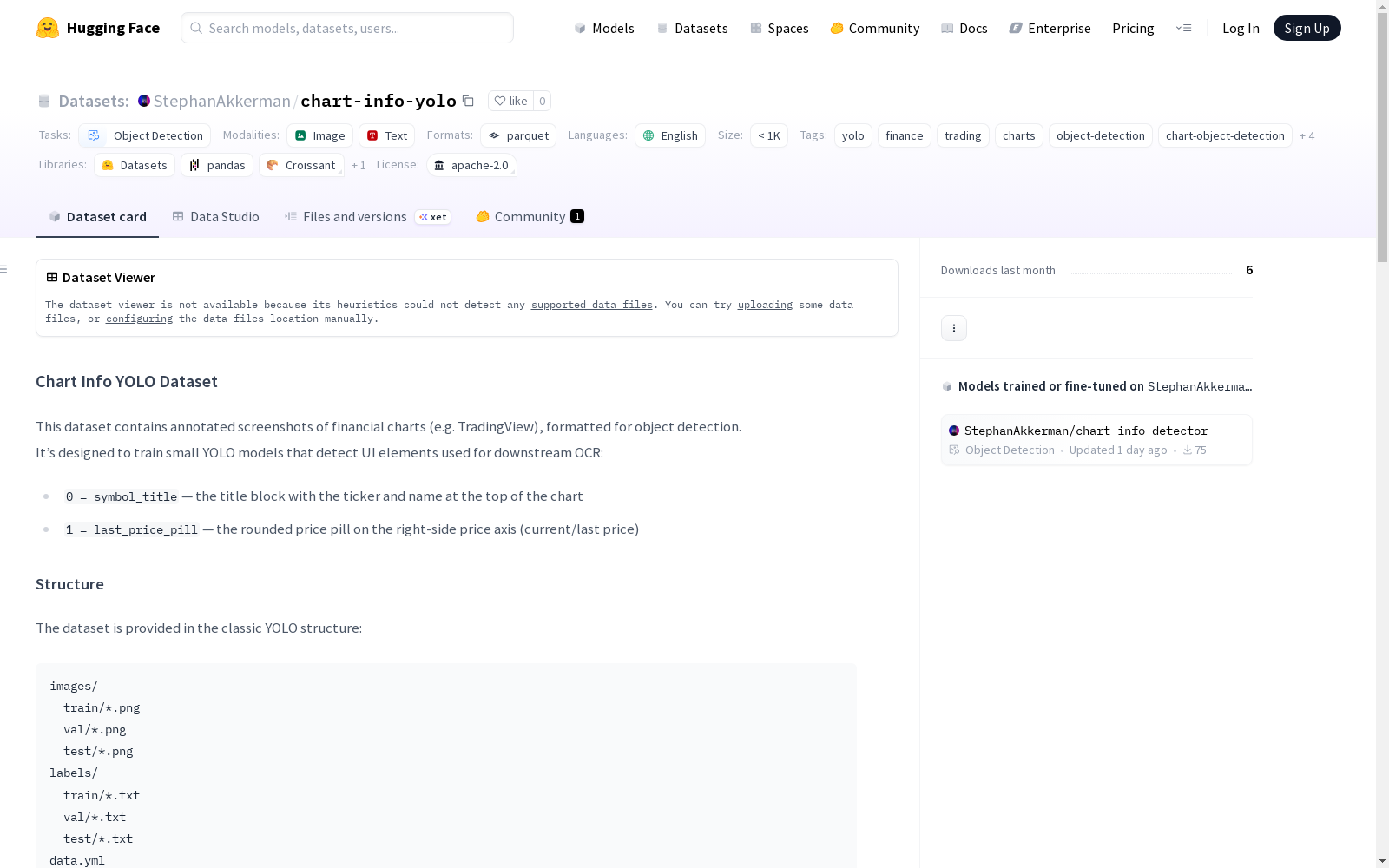Expand the +1 additional libraries
The height and width of the screenshot is (868, 1389).
359,165
